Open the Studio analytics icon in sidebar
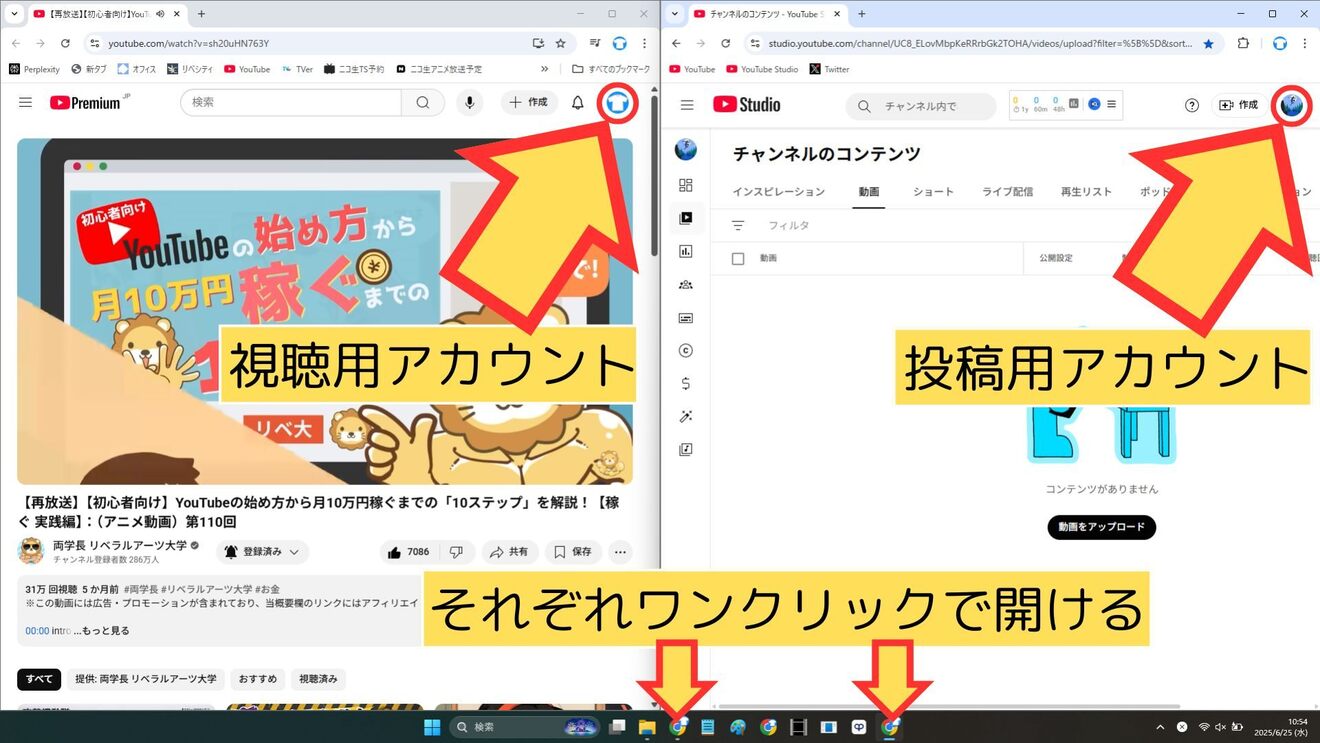Screen dimensions: 1320x743 pyautogui.click(x=686, y=251)
